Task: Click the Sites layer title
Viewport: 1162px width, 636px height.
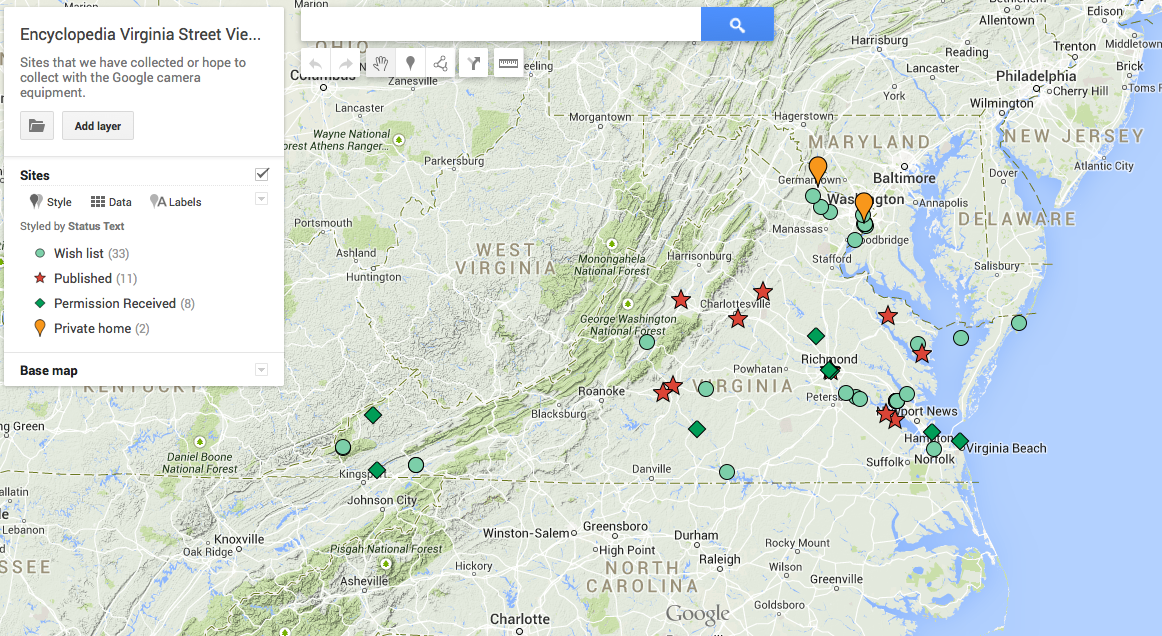Action: (x=35, y=176)
